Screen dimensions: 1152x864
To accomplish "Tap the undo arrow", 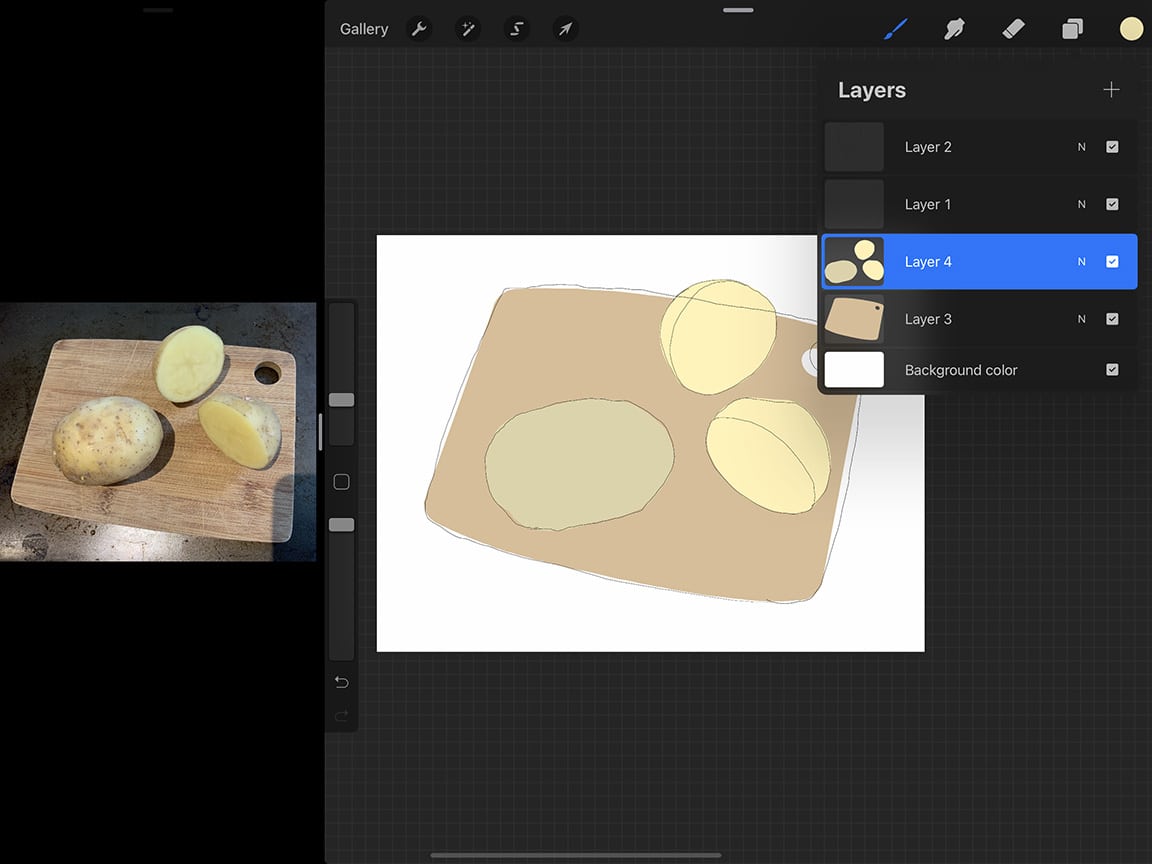I will coord(341,682).
